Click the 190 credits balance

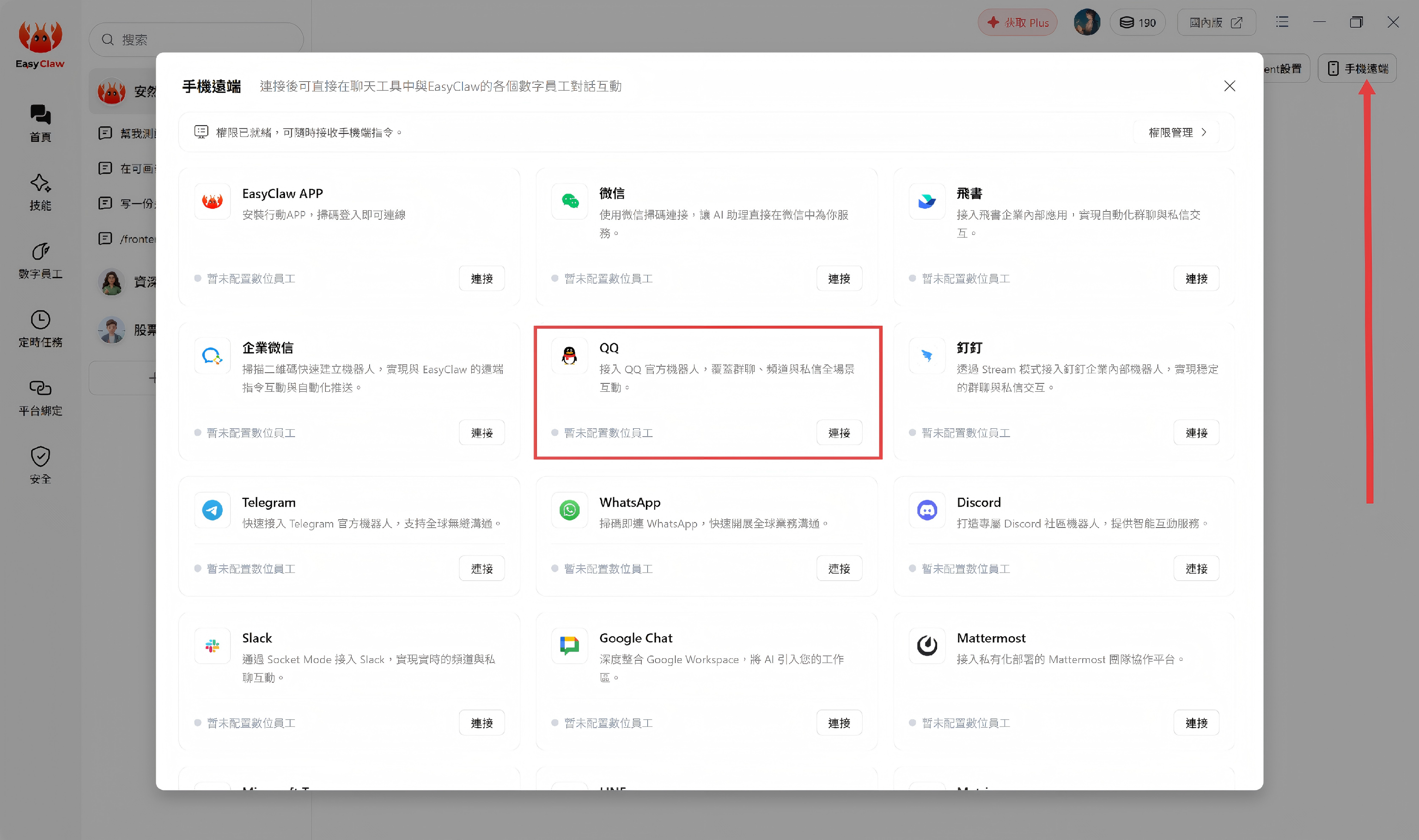(1138, 23)
